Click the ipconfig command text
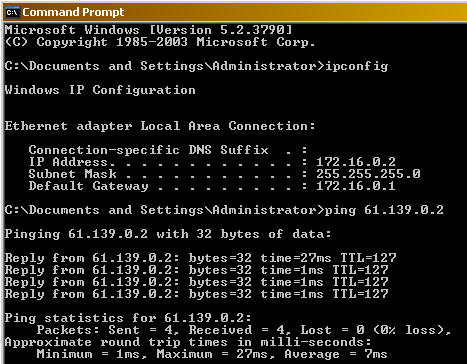Viewport: 467px width, 364px height. pyautogui.click(x=357, y=66)
